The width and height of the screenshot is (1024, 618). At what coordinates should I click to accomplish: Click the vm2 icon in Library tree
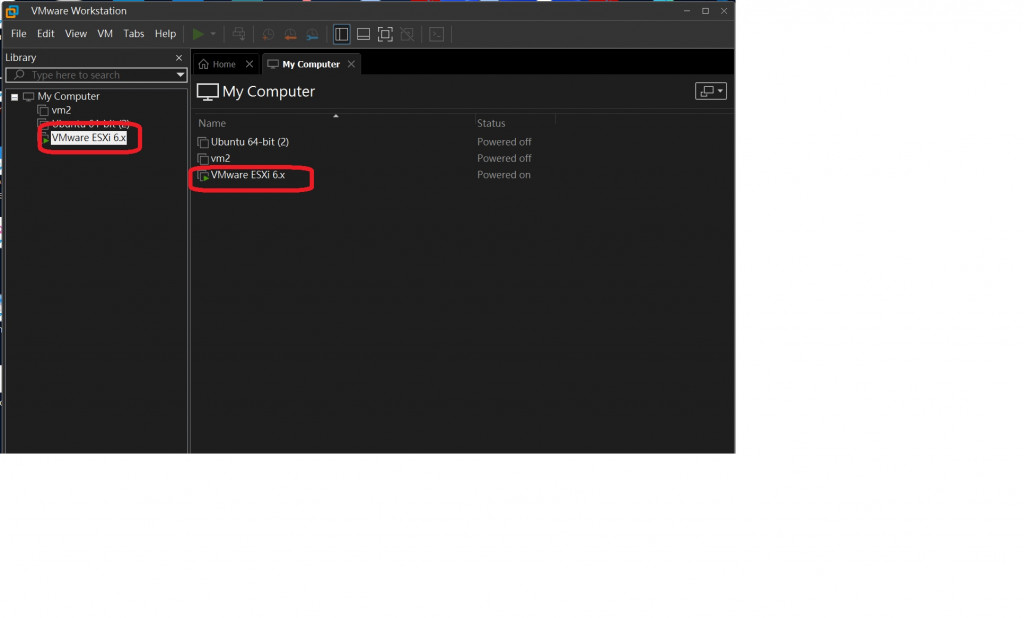tap(43, 110)
